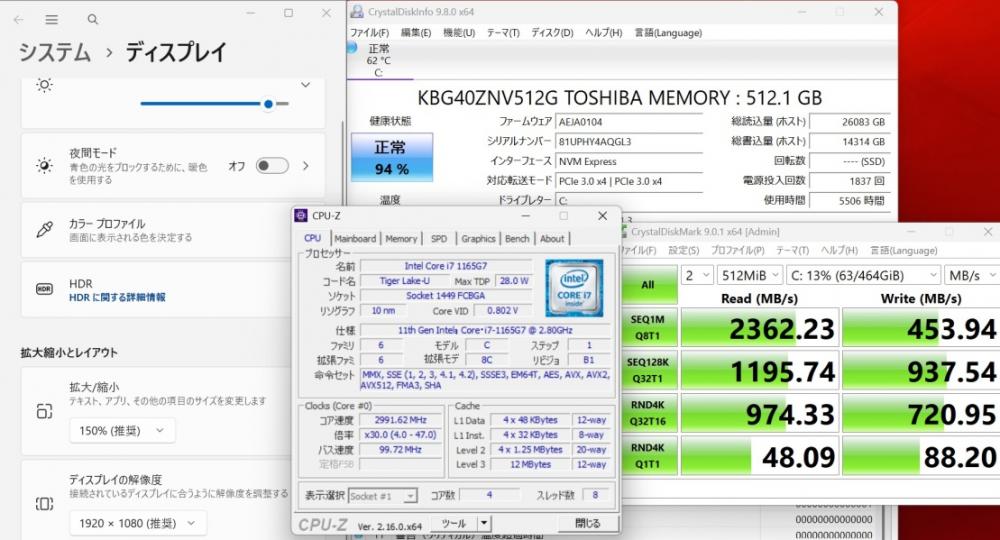Run the RND4K Q32T16 test

click(x=648, y=413)
